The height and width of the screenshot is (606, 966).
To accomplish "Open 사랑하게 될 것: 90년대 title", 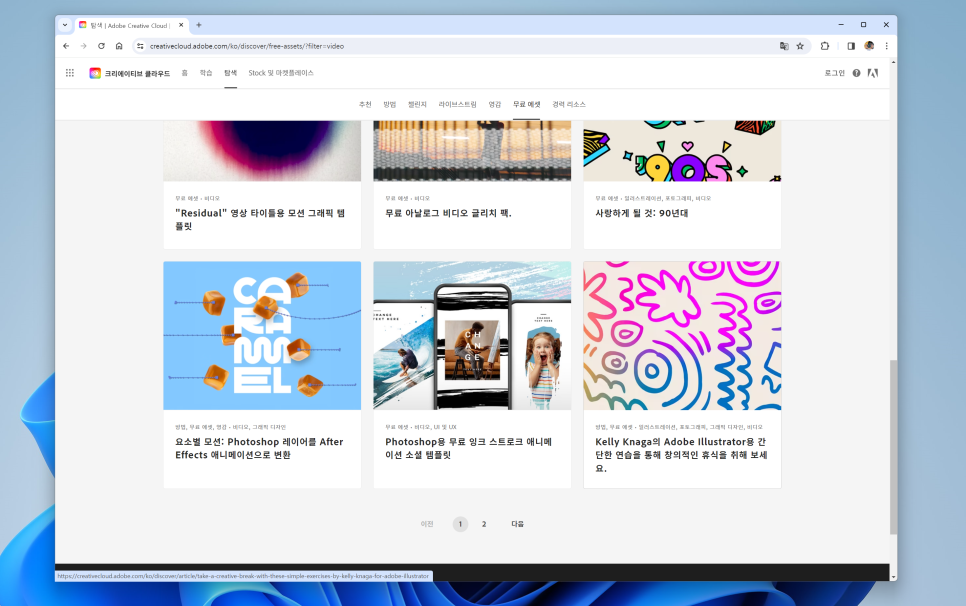I will click(x=641, y=213).
